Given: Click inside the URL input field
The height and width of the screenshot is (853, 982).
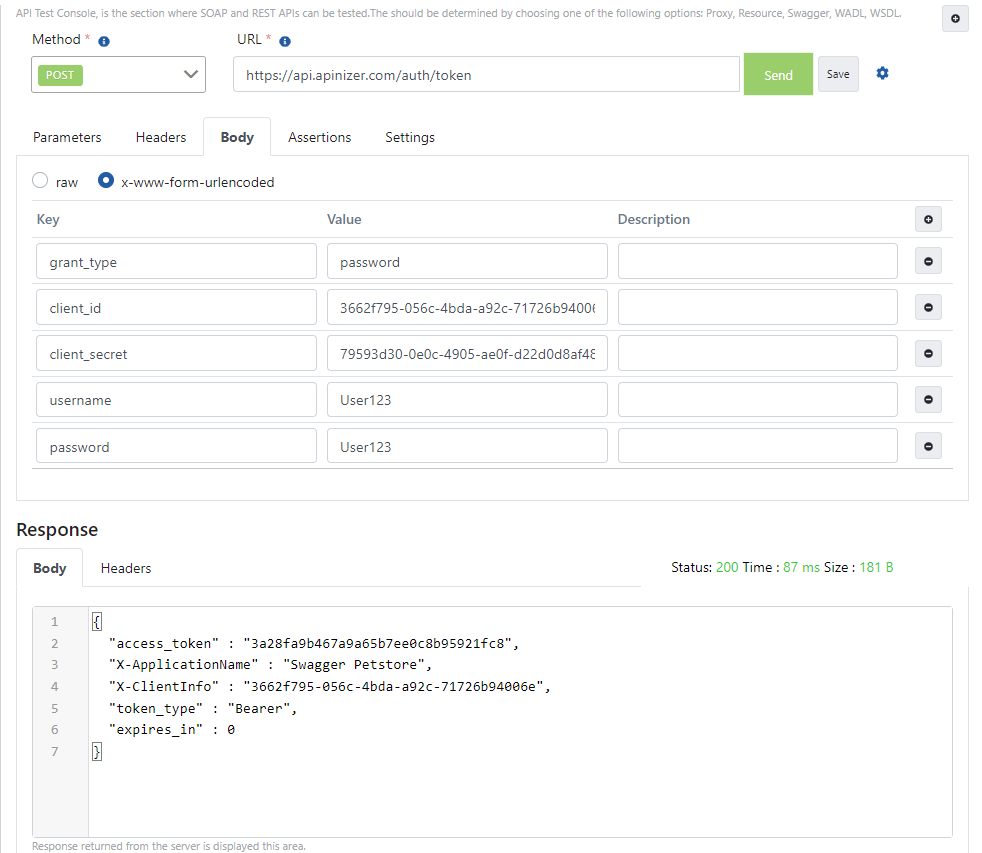Looking at the screenshot, I should pyautogui.click(x=486, y=74).
